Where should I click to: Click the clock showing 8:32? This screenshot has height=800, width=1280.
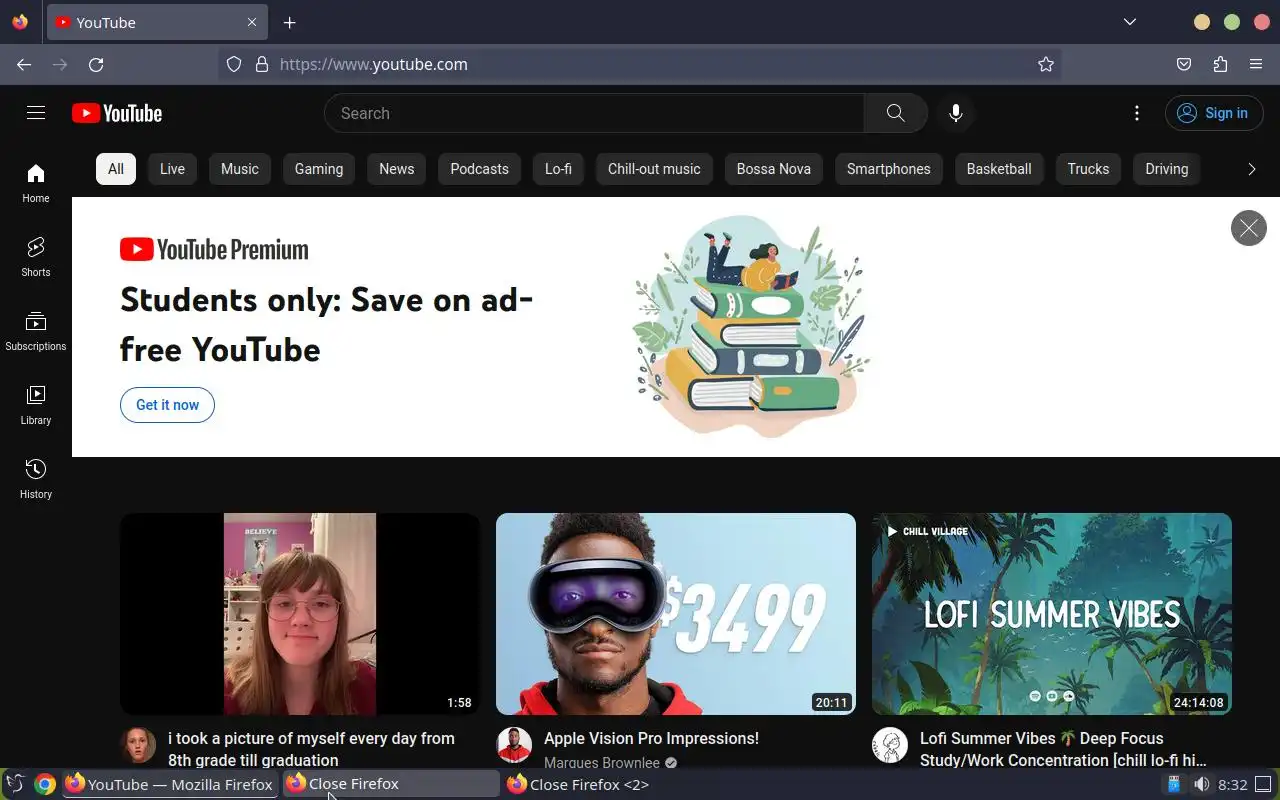[x=1233, y=784]
